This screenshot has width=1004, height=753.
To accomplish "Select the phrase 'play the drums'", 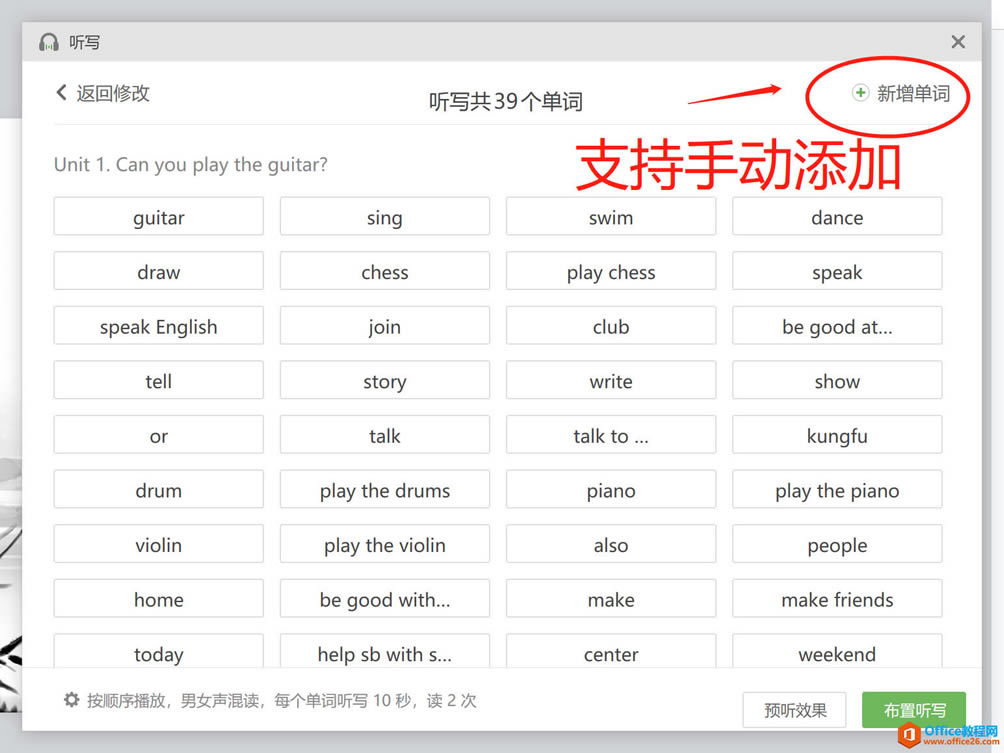I will tap(385, 489).
